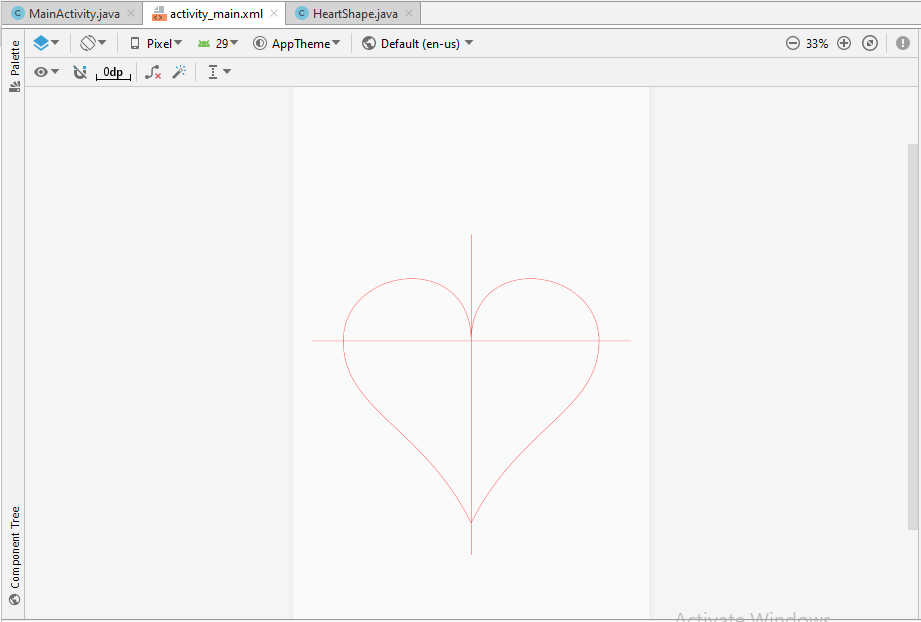Open the Component Tree side panel

tap(15, 555)
